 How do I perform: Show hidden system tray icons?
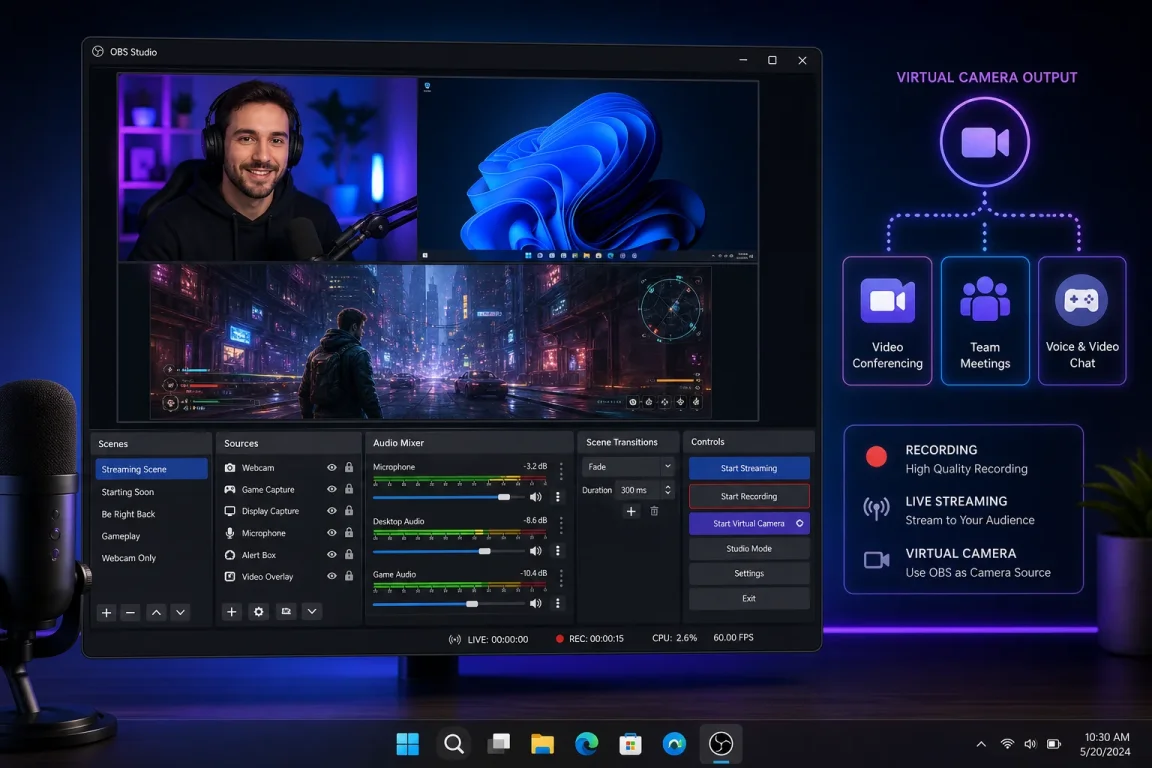click(981, 744)
